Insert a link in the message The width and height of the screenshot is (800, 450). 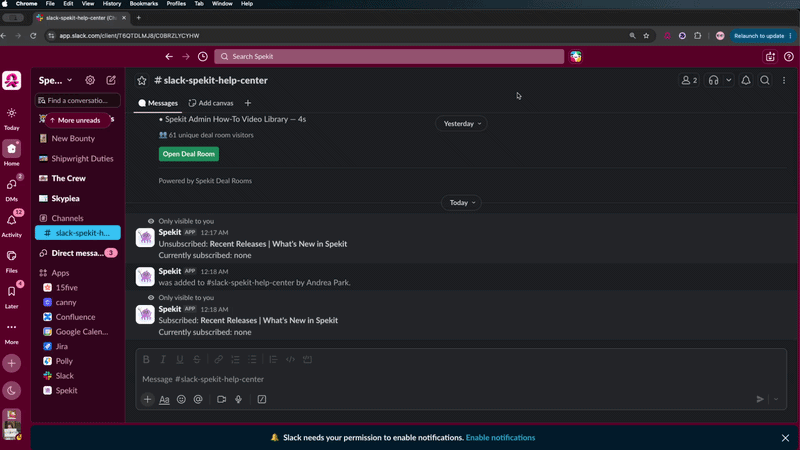[218, 359]
